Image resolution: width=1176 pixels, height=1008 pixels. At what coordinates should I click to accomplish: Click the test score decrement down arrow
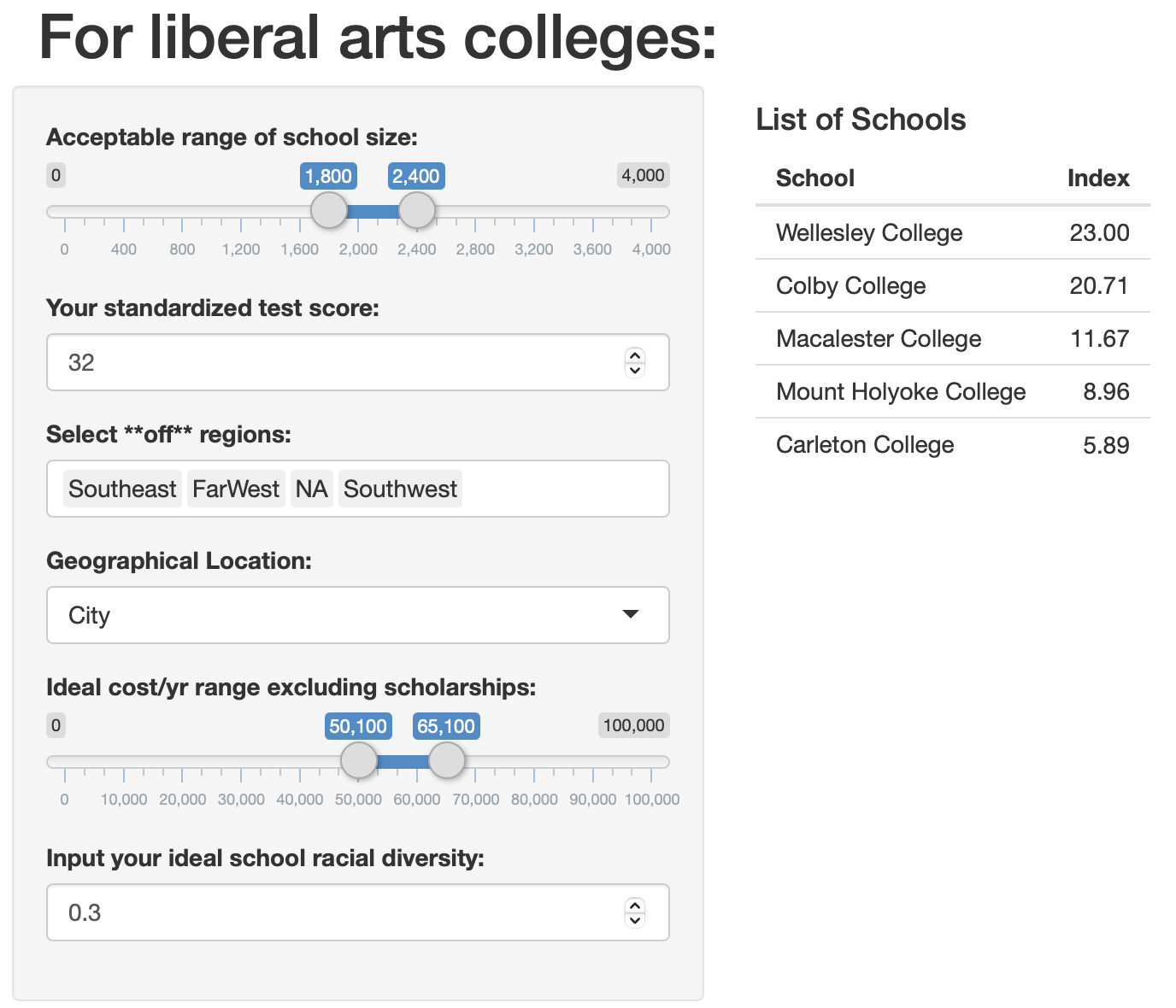click(634, 370)
